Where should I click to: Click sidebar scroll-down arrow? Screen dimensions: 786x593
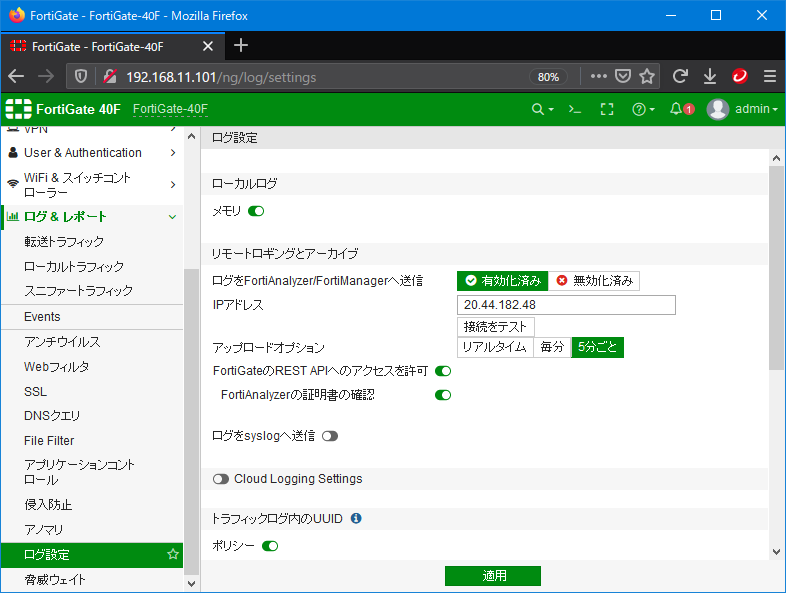click(x=191, y=583)
